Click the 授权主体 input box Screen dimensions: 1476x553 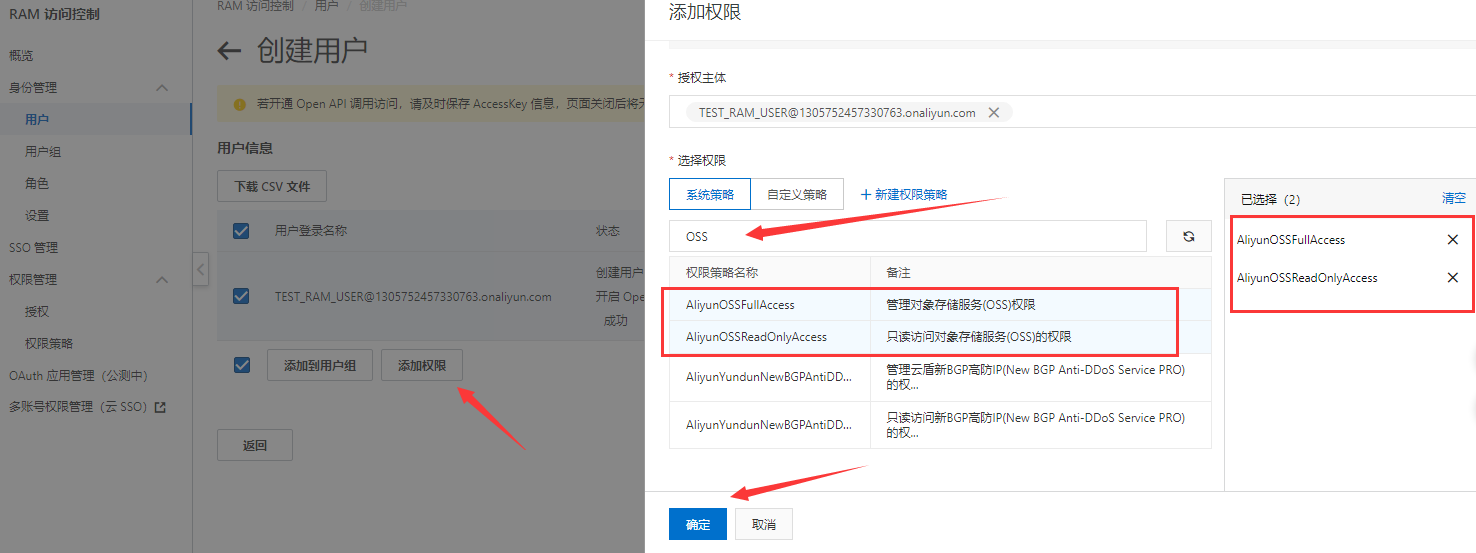[x=1072, y=113]
